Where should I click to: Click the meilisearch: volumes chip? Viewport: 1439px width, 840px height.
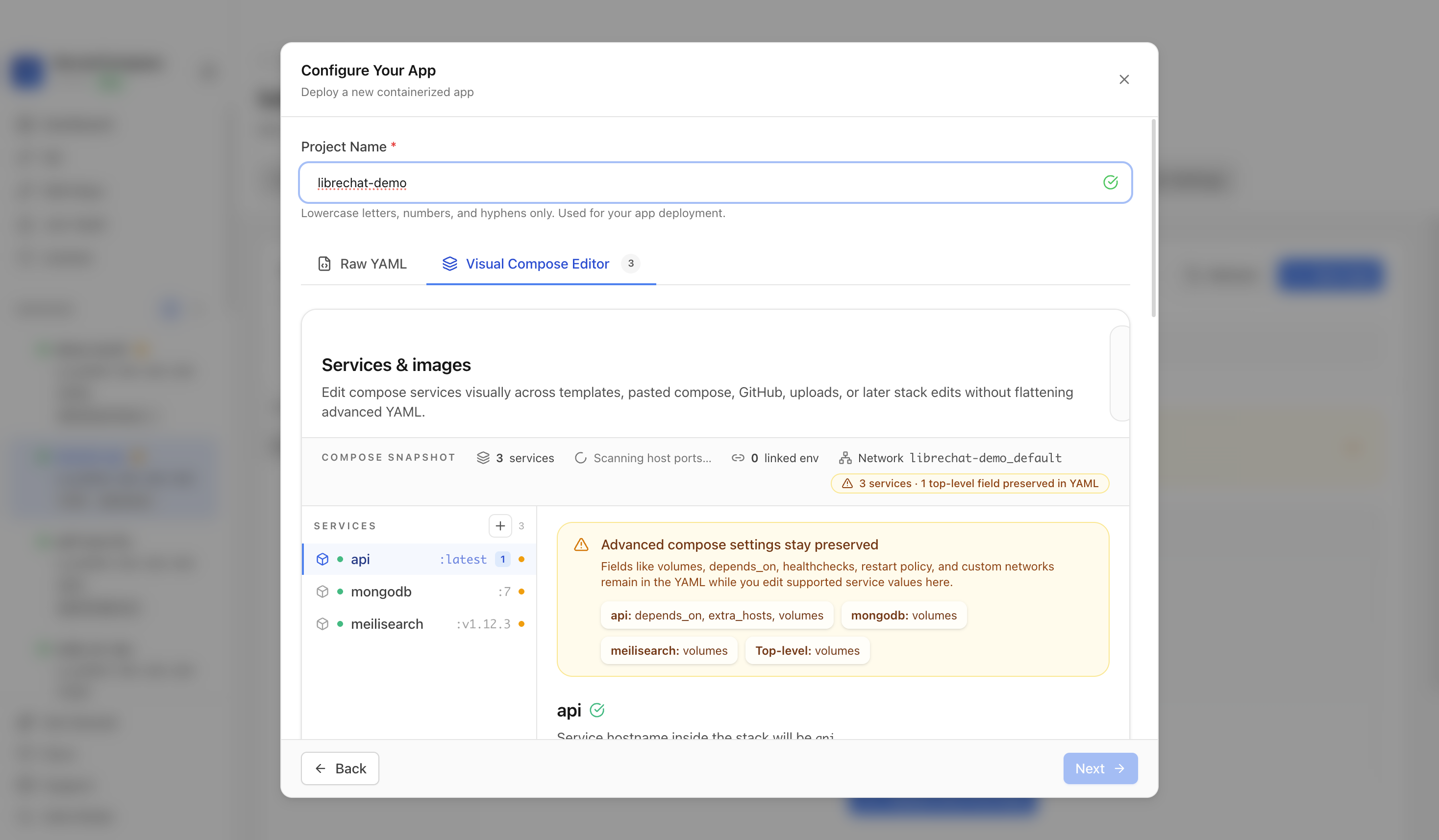point(669,651)
